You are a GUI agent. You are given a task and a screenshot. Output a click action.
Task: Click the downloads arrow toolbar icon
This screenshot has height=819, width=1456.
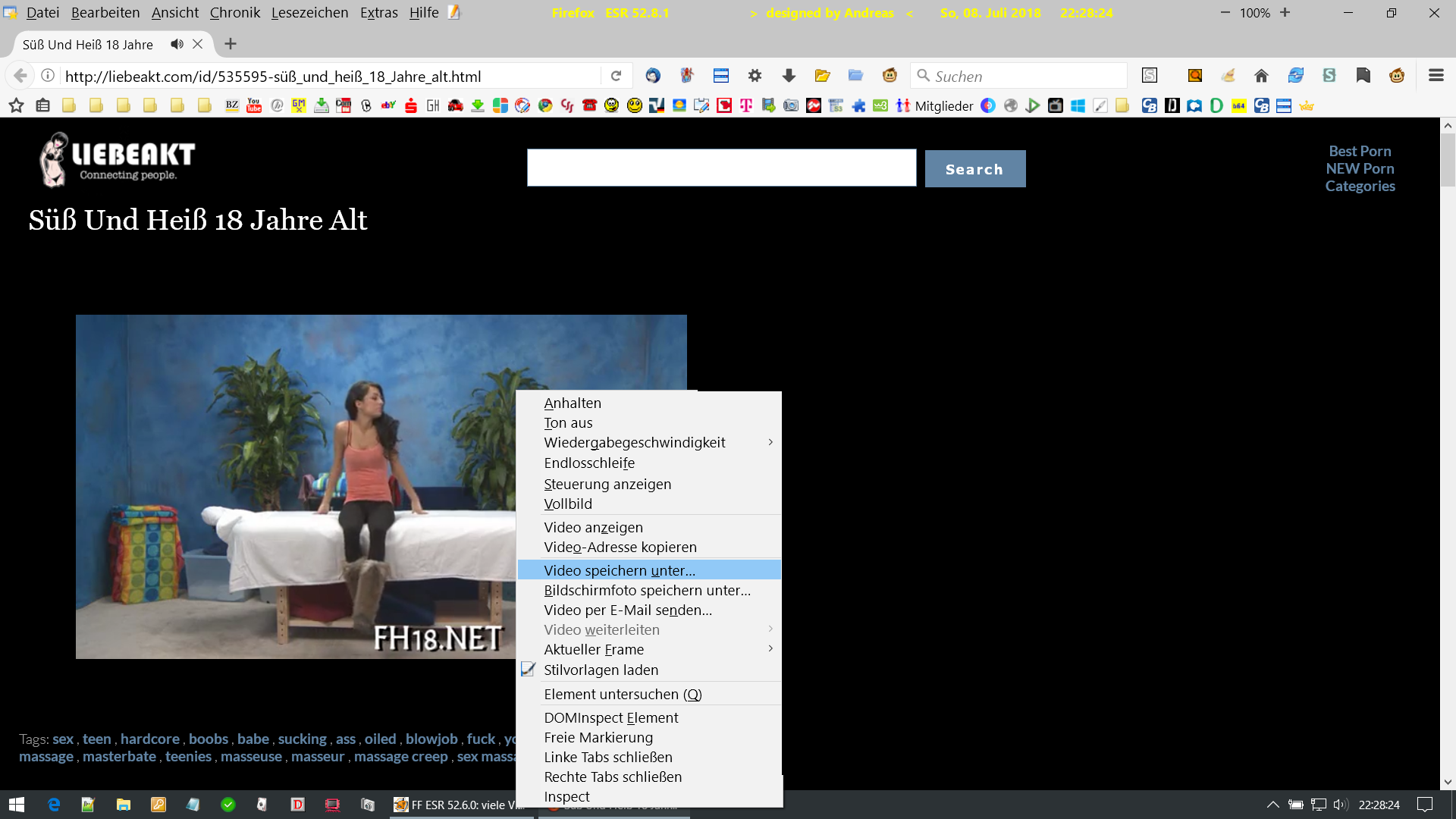coord(789,76)
